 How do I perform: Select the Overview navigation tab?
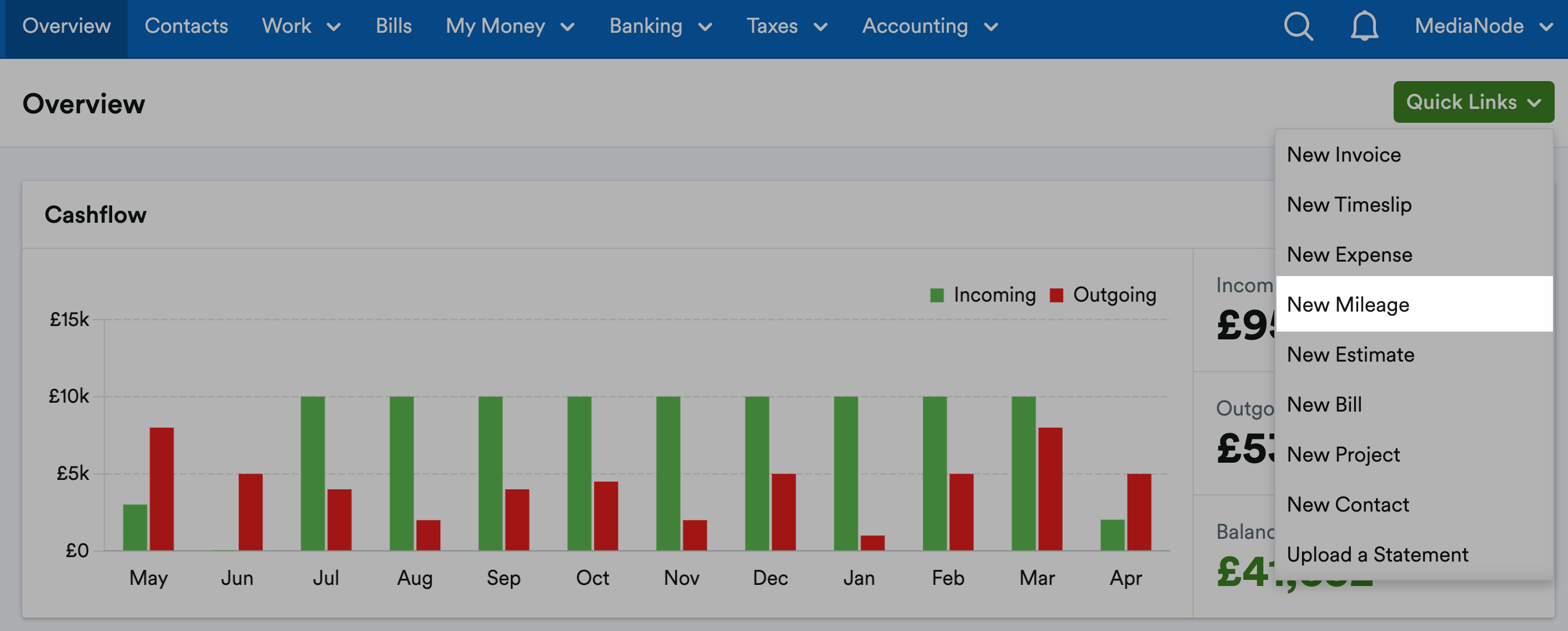point(66,27)
